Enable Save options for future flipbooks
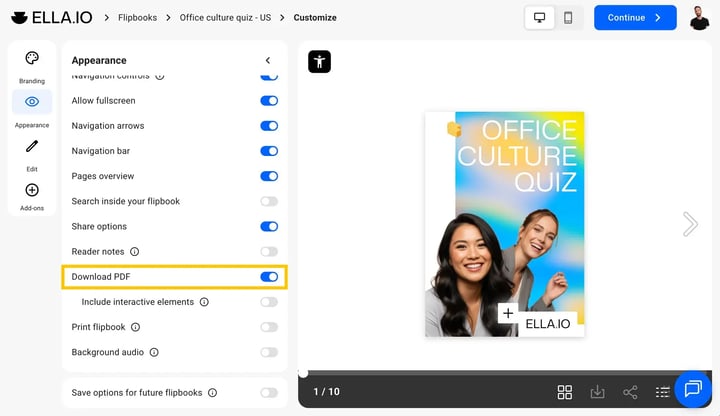This screenshot has height=416, width=720. point(269,393)
